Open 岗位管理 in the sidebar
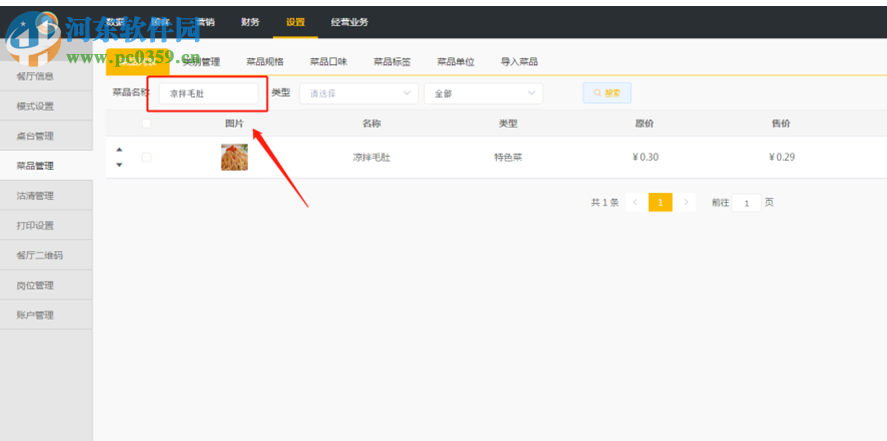Screen dimensions: 887x441 click(x=46, y=286)
